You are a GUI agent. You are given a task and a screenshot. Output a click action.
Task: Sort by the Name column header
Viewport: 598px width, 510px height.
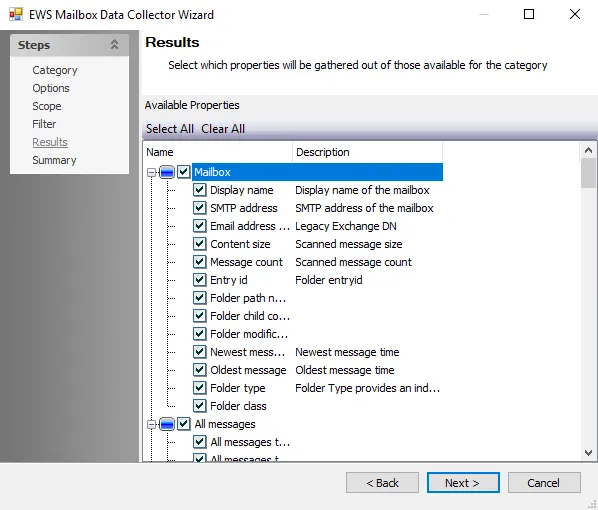(x=218, y=152)
